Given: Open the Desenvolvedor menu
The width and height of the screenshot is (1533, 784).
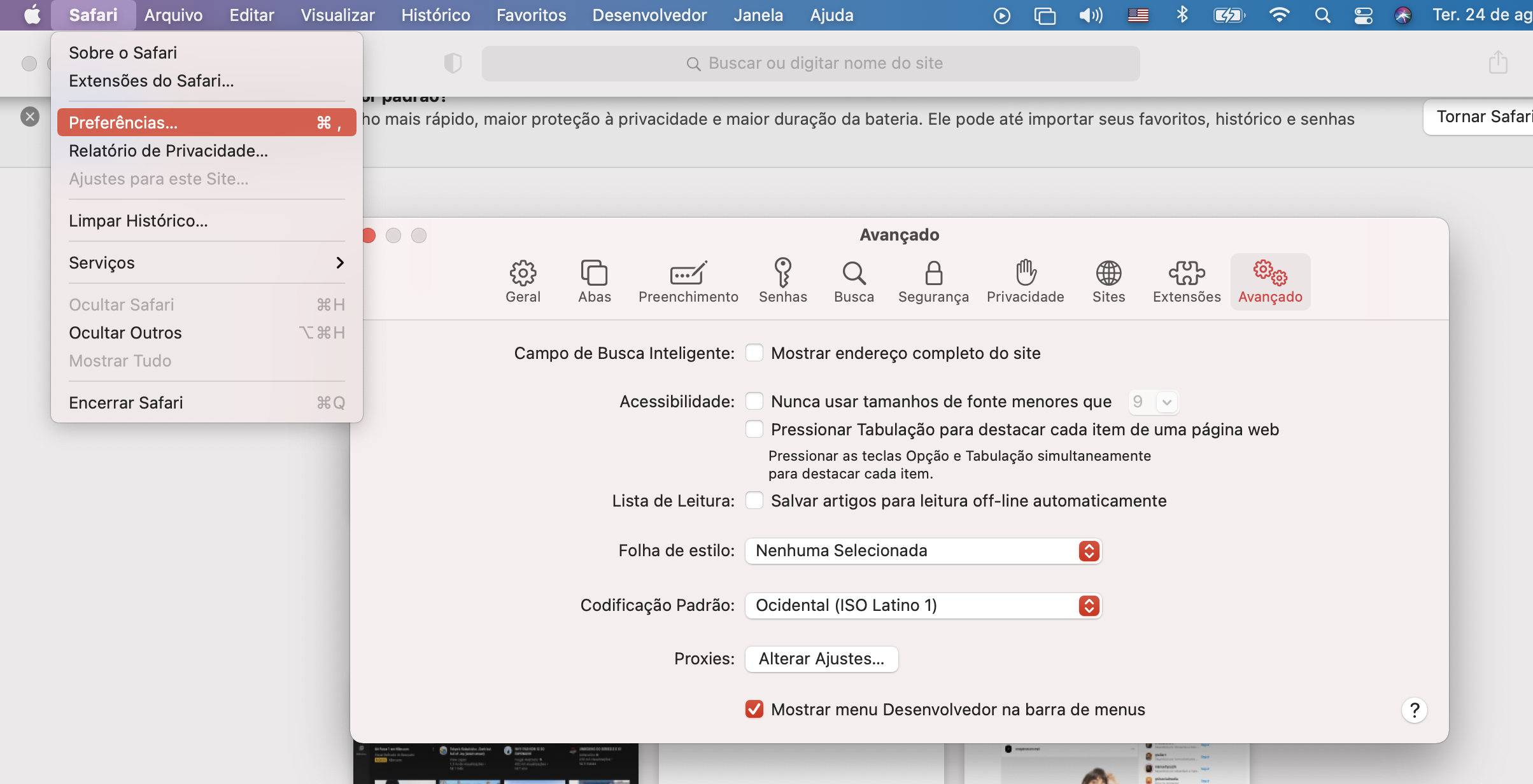Looking at the screenshot, I should pos(649,15).
